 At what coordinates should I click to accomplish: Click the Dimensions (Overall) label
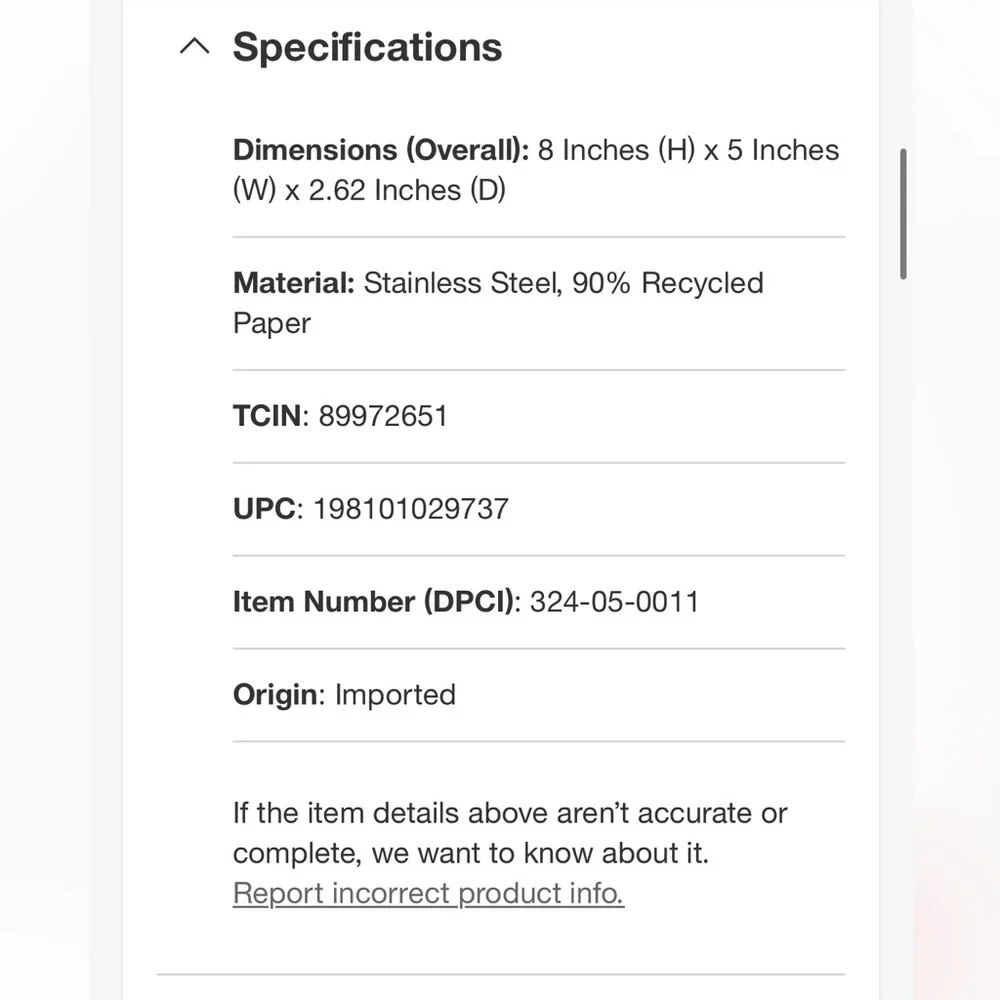381,151
